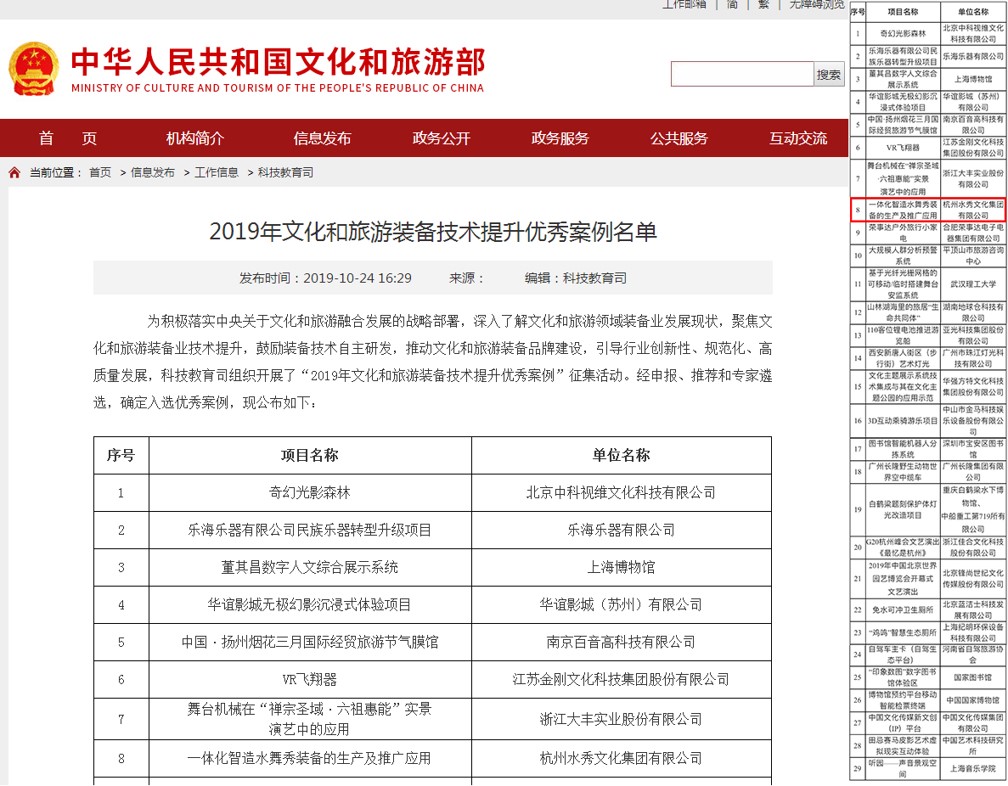The image size is (1008, 786).
Task: Select the 互动交流 navigation item
Action: [798, 138]
